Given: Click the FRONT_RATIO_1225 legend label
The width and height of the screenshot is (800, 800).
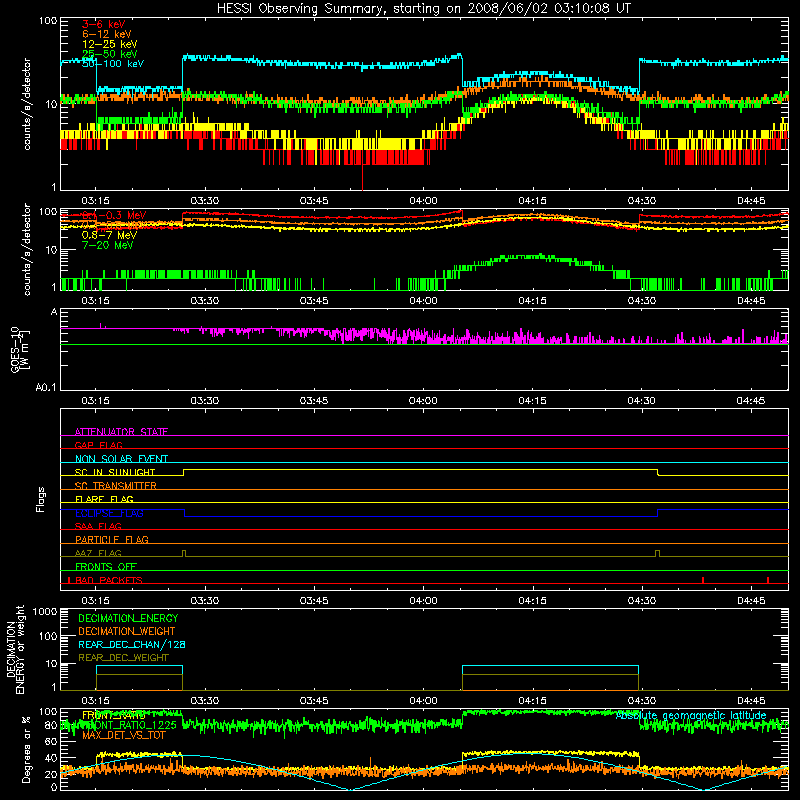Looking at the screenshot, I should point(129,726).
